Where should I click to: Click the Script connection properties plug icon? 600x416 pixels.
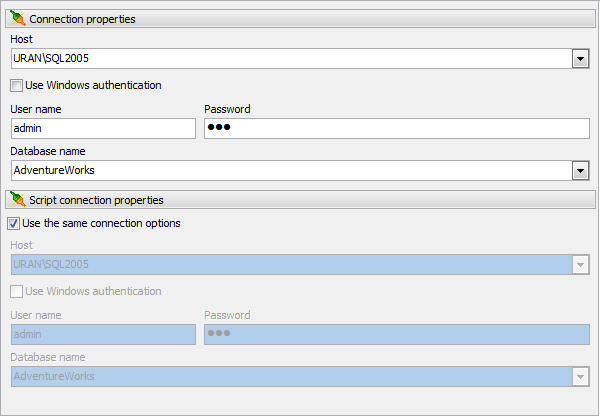tap(18, 199)
